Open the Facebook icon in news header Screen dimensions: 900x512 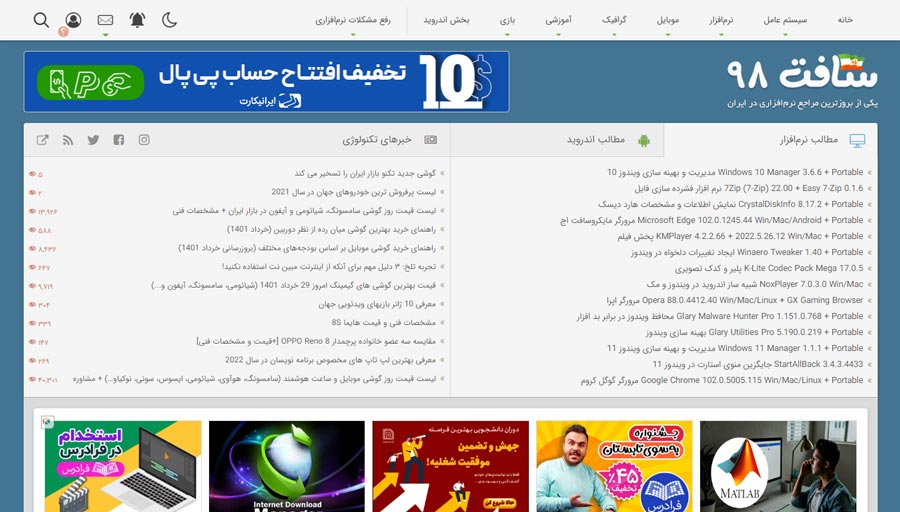[x=119, y=140]
